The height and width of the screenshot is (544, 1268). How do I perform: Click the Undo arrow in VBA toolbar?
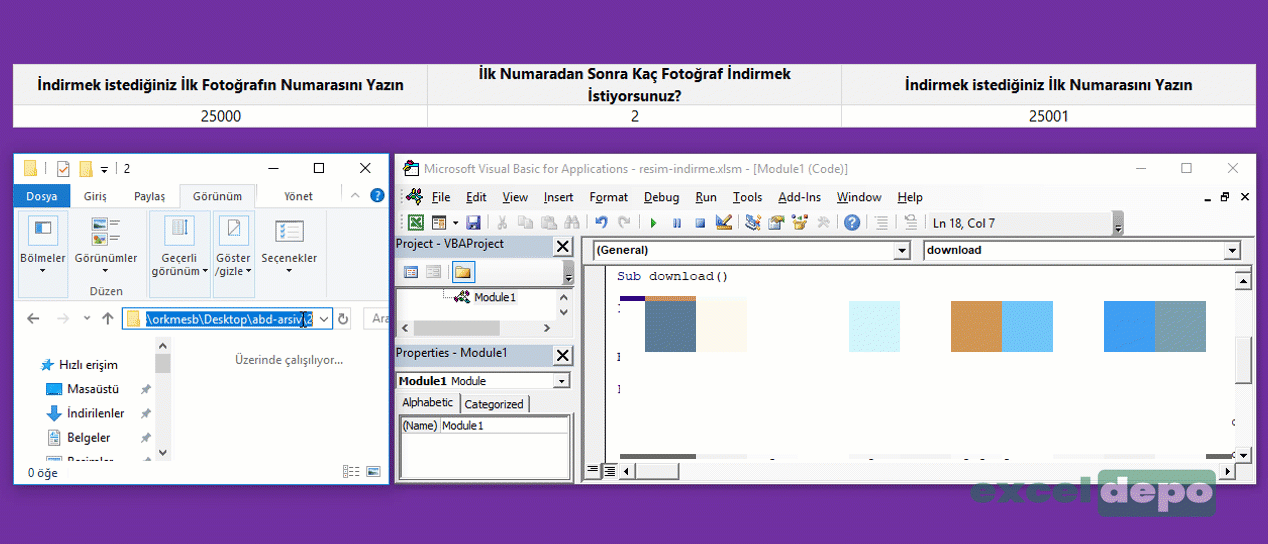click(601, 223)
